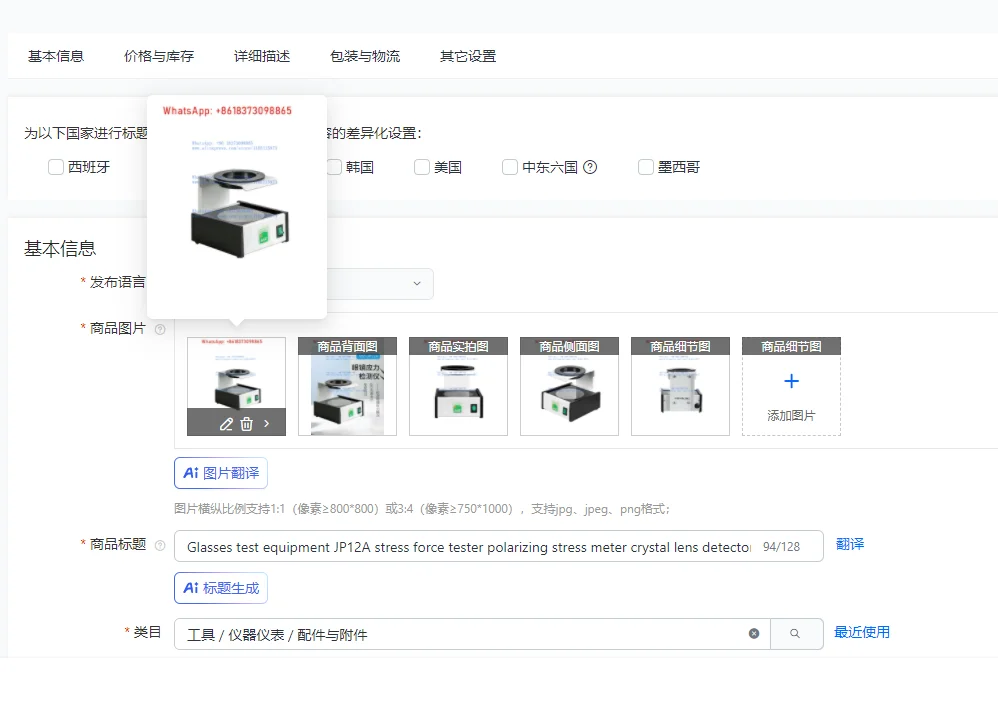Tick the 墨西哥 checkbox
The height and width of the screenshot is (715, 998).
646,167
